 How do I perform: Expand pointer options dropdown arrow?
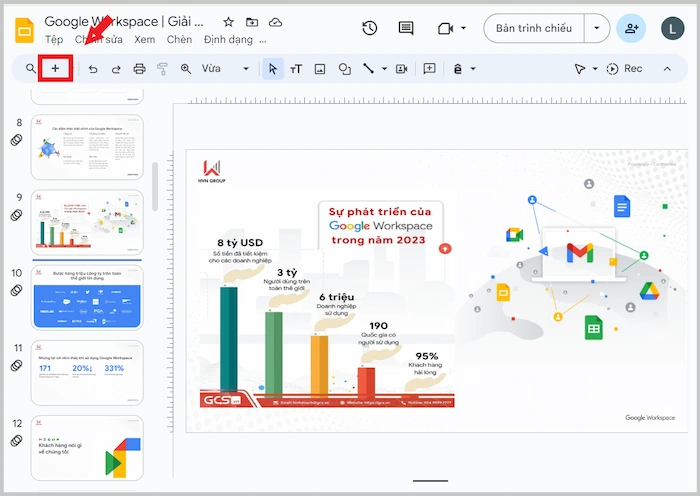click(595, 69)
